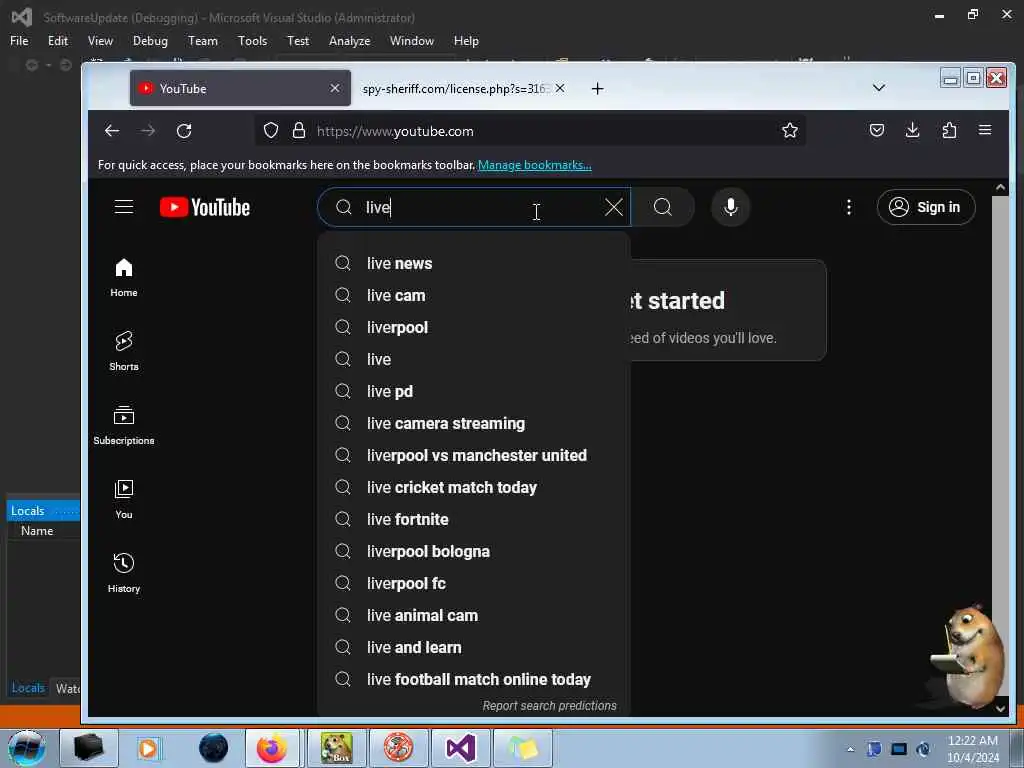
Task: Open Subscriptions in YouTube sidebar
Action: [x=123, y=425]
